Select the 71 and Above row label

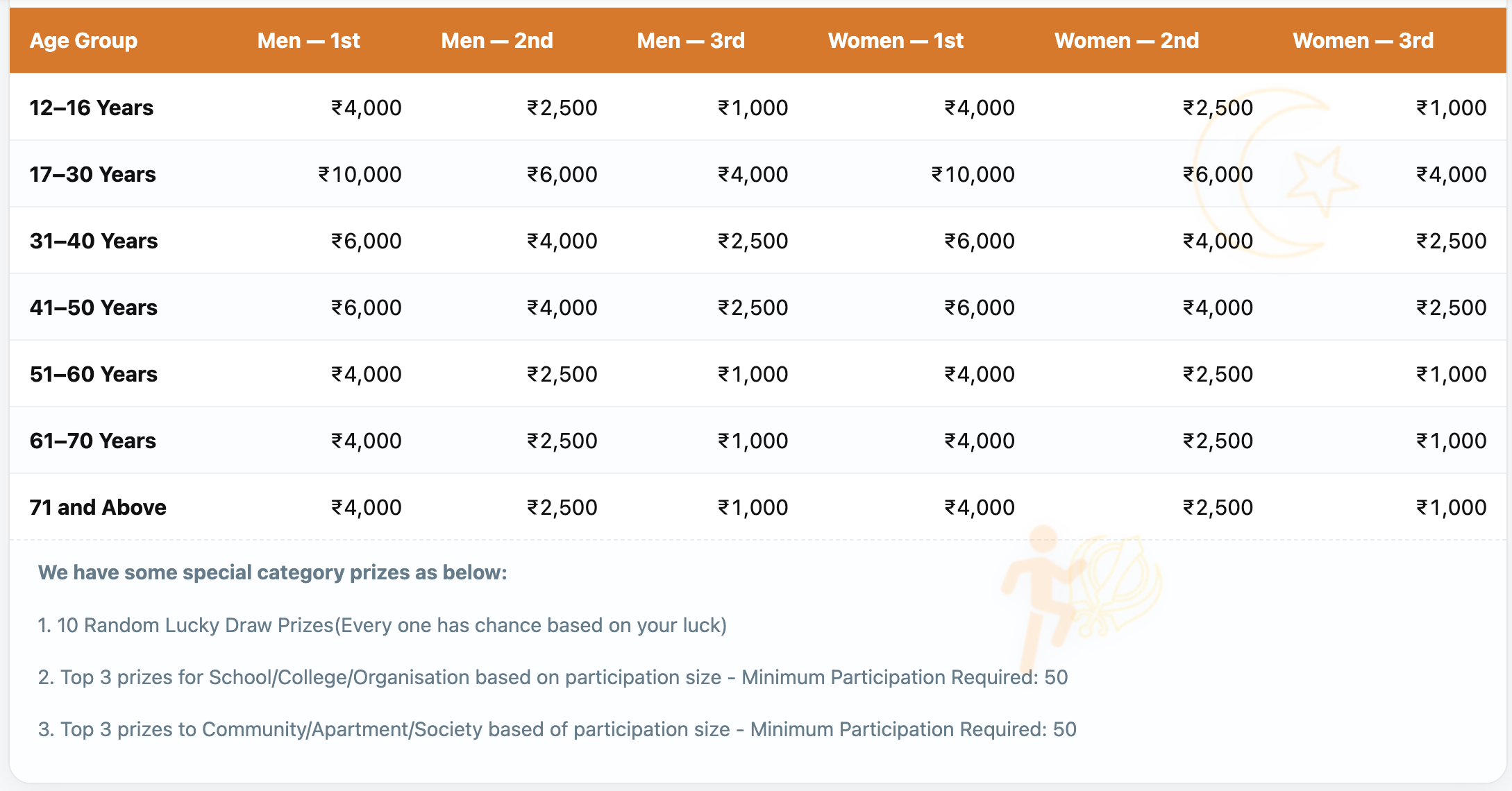point(98,507)
